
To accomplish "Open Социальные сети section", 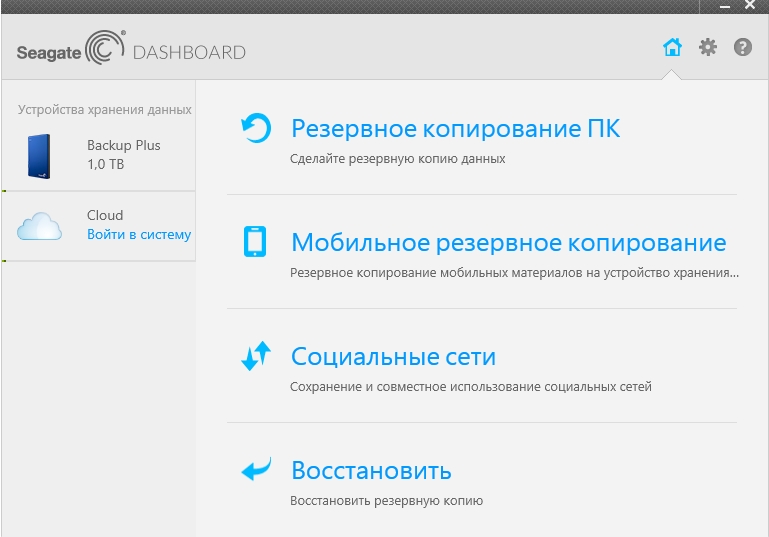I will [x=393, y=357].
